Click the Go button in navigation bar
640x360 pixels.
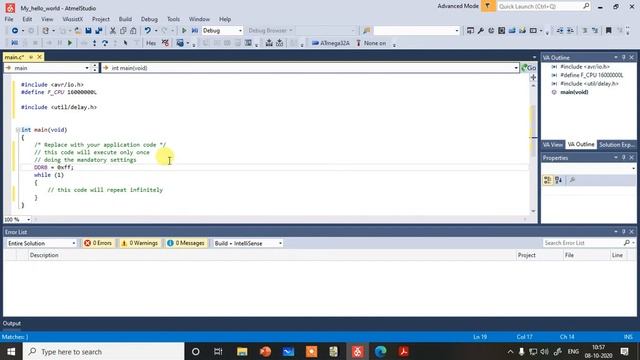529,68
